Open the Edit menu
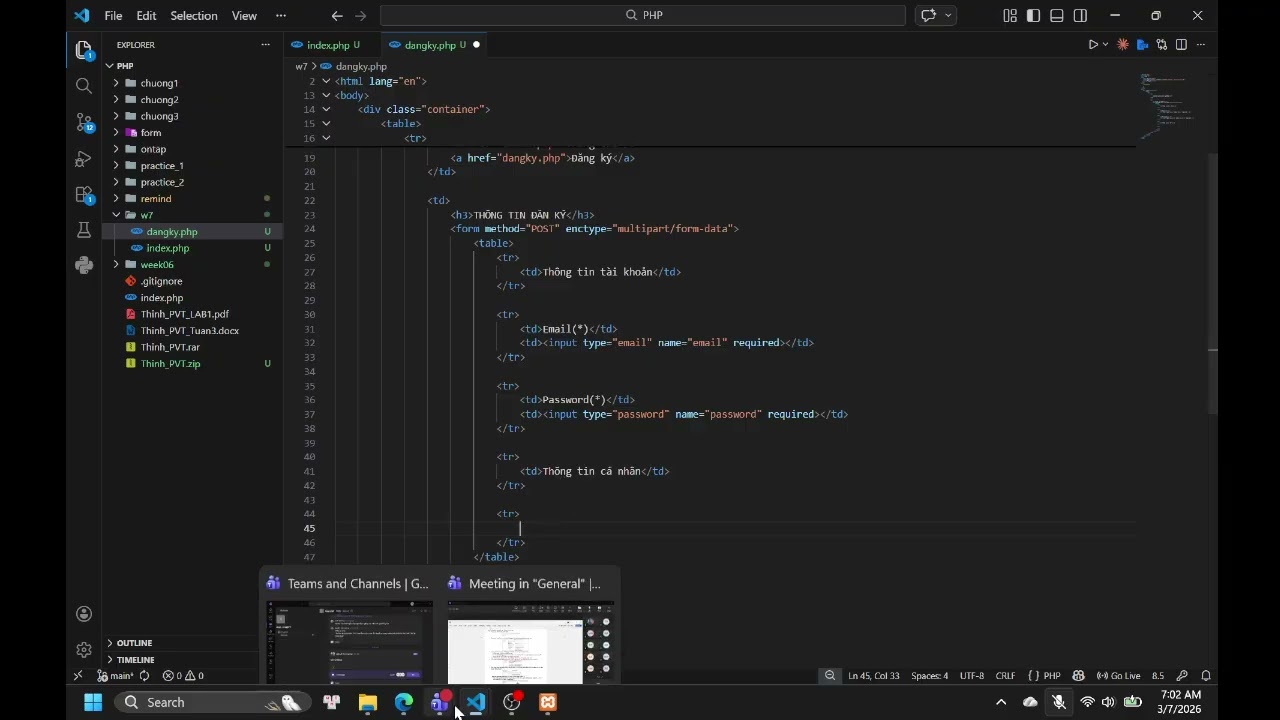 [146, 15]
